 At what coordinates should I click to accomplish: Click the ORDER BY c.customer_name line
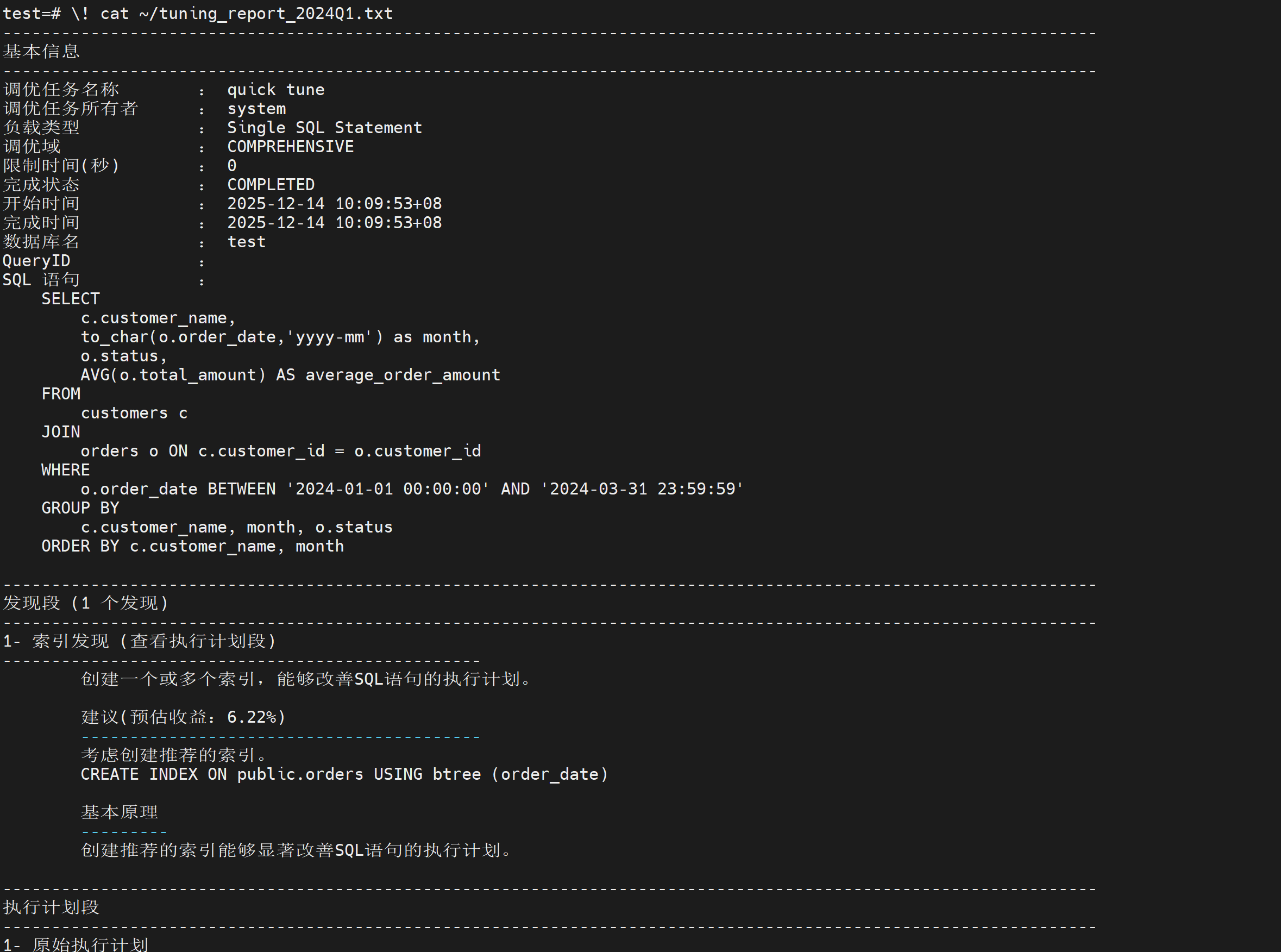click(x=192, y=546)
